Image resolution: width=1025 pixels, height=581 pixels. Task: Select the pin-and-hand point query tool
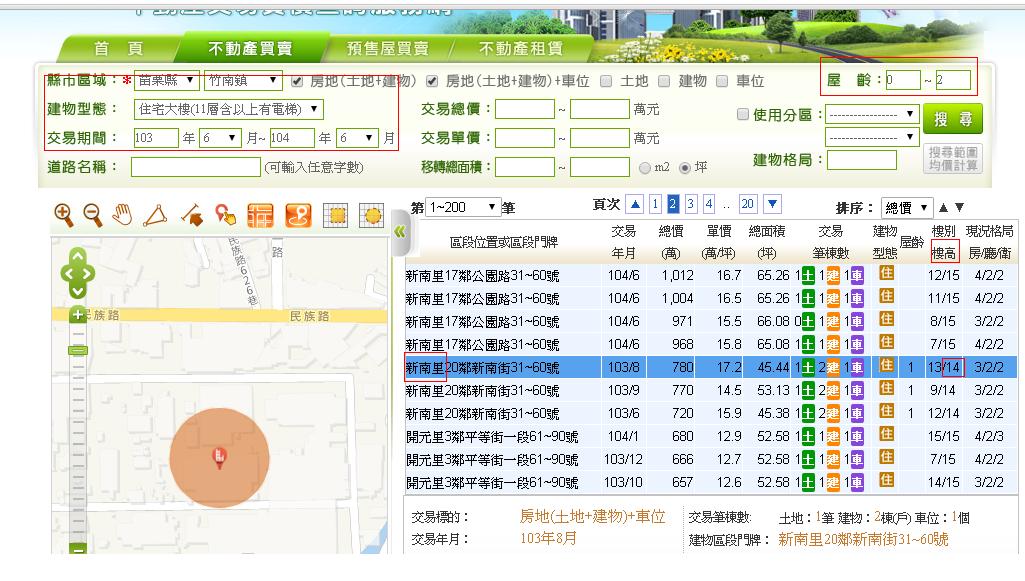[226, 215]
